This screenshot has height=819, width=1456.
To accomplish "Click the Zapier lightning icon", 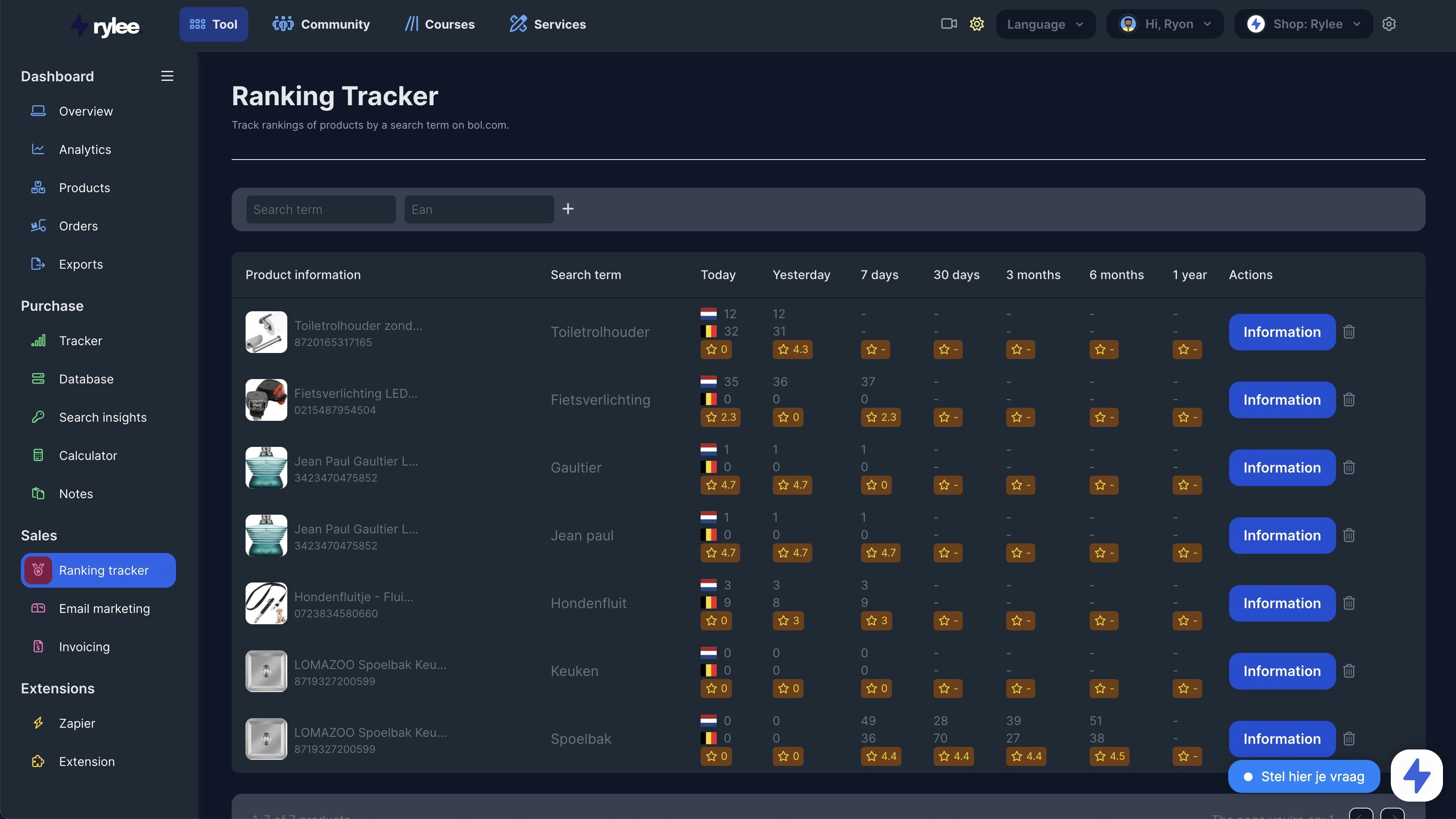I will point(38,723).
